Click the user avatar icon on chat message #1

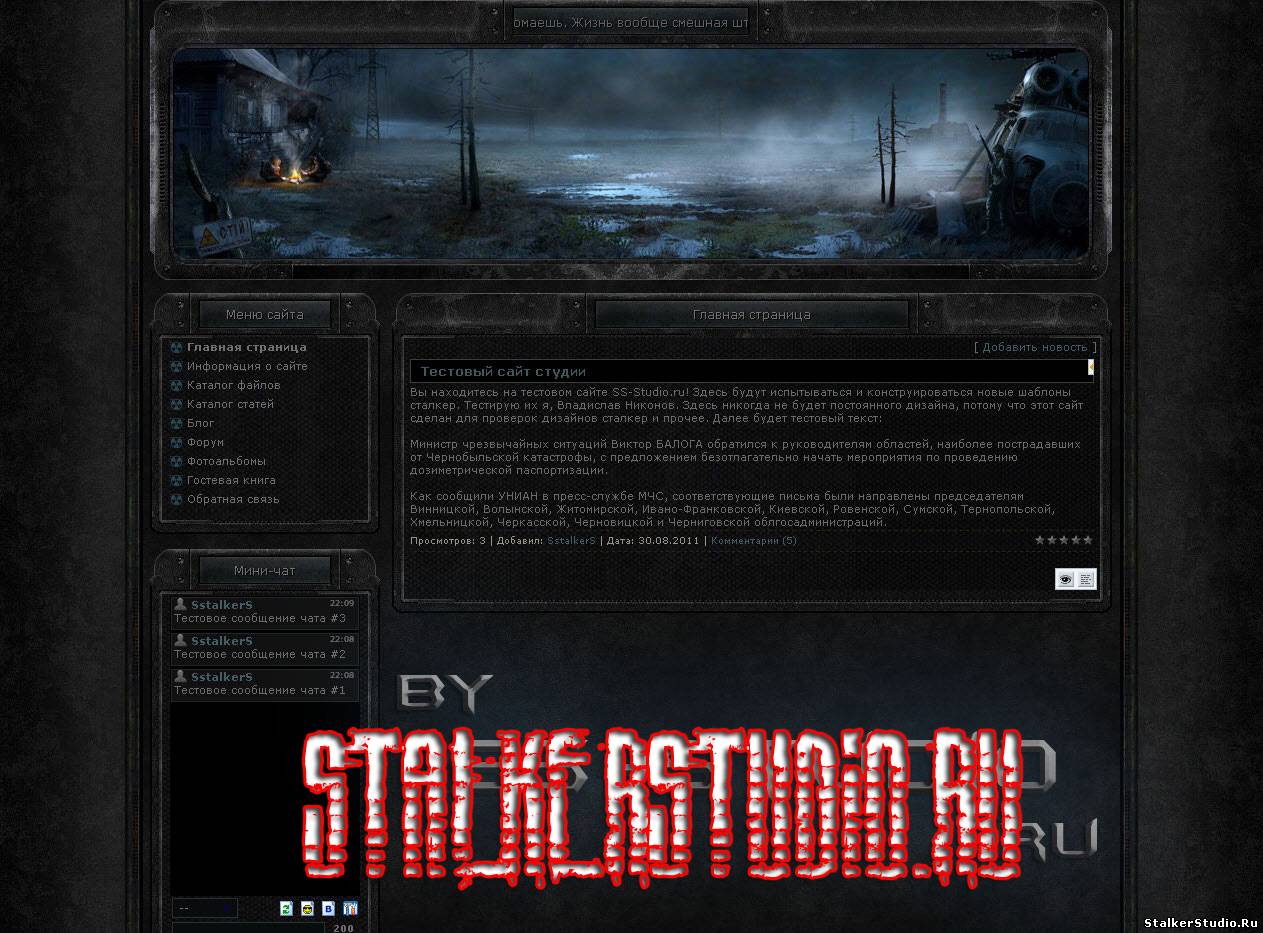(x=180, y=676)
